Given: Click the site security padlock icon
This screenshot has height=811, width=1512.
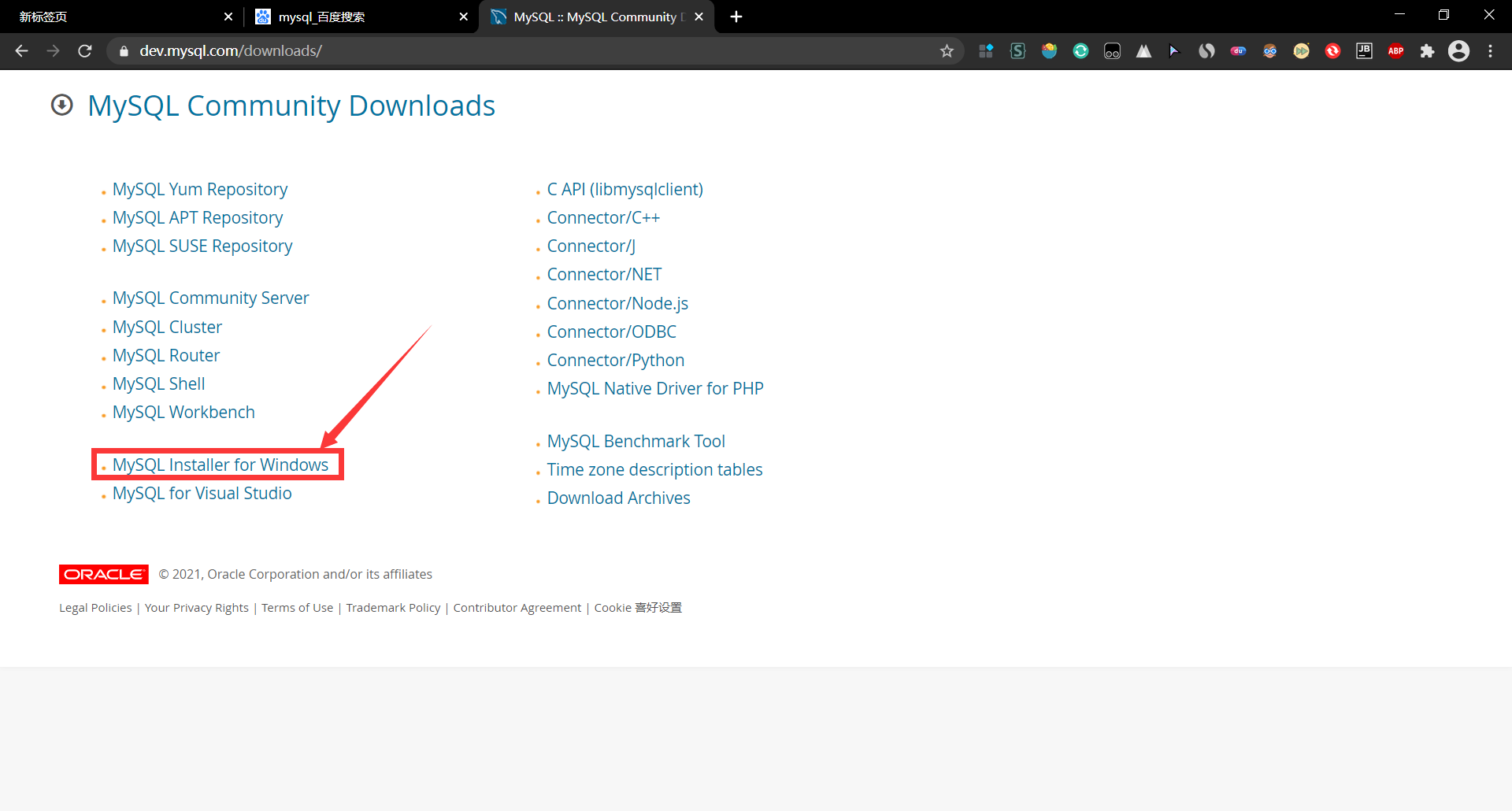Looking at the screenshot, I should 124,50.
